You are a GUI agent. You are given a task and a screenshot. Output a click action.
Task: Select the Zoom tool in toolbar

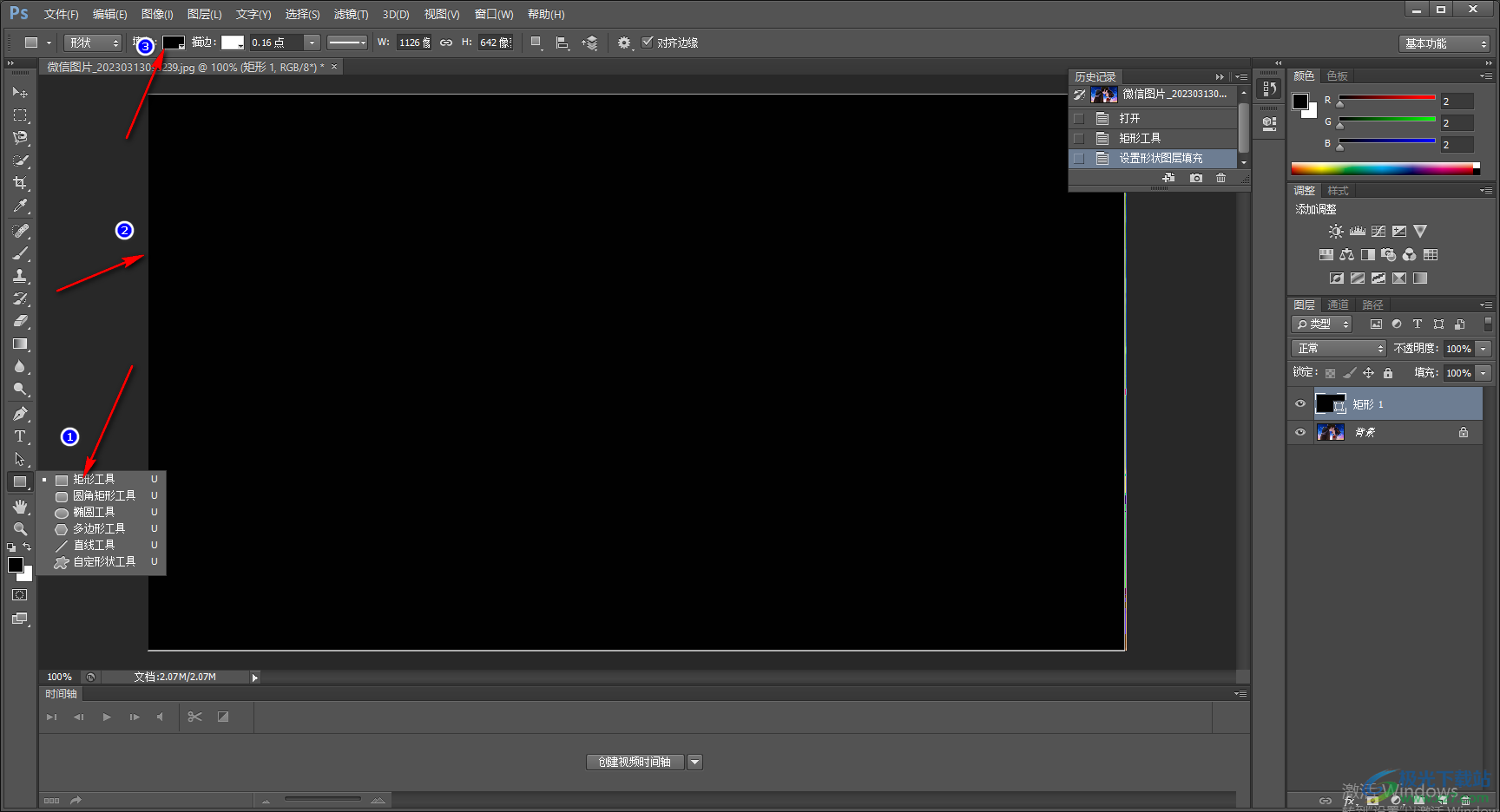tap(20, 528)
